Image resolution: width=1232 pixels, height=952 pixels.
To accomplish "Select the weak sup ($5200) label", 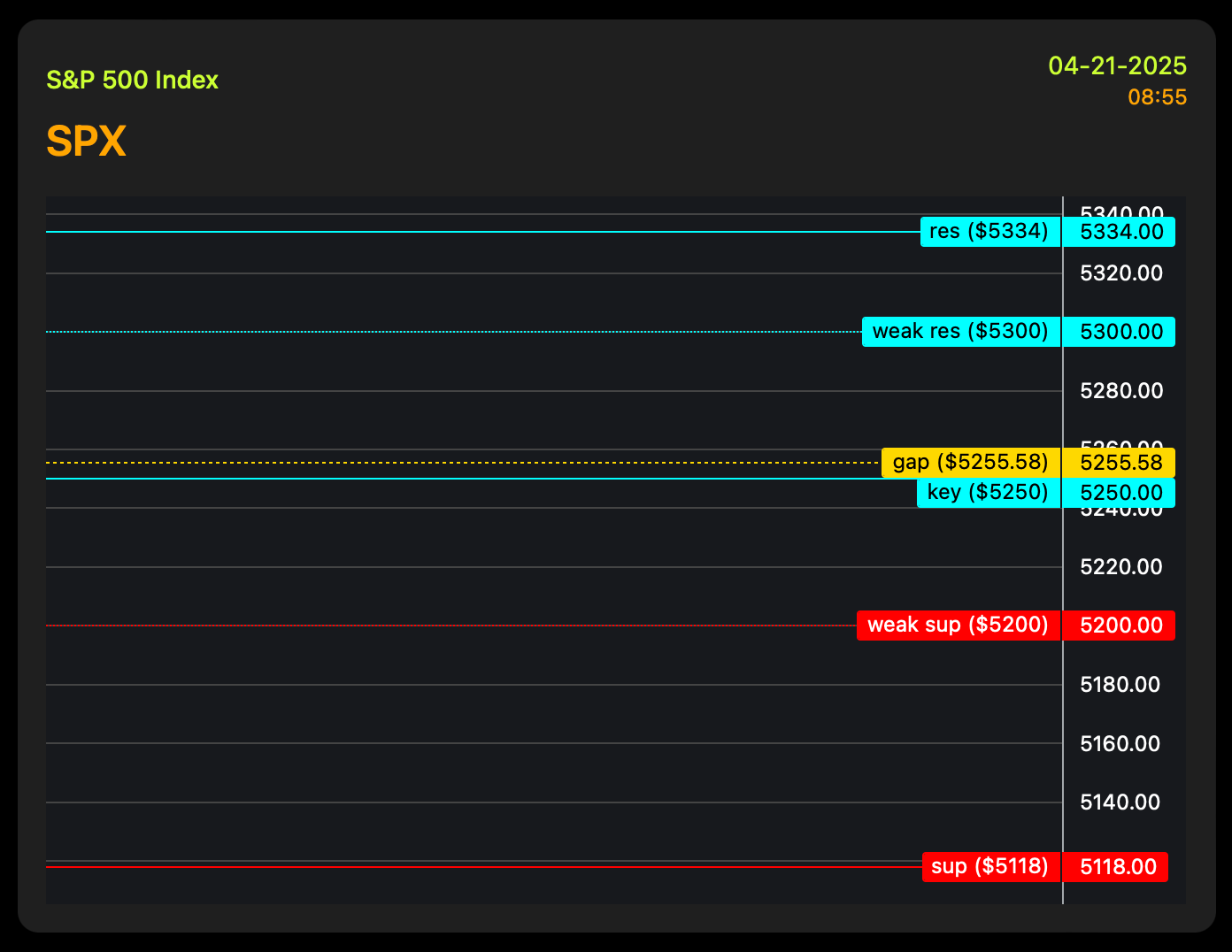I will click(x=958, y=626).
